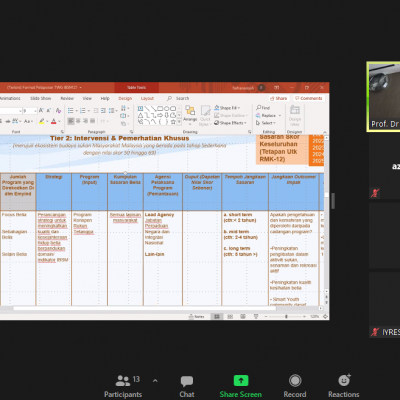Click the Decrease List Level icon
The width and height of the screenshot is (400, 400).
(x=96, y=110)
